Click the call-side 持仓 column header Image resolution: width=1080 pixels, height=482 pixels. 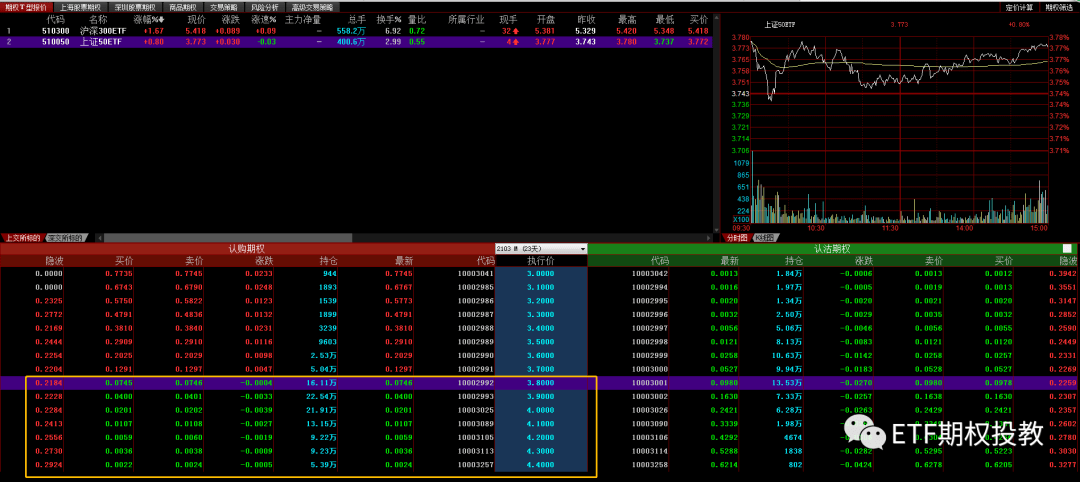point(328,261)
